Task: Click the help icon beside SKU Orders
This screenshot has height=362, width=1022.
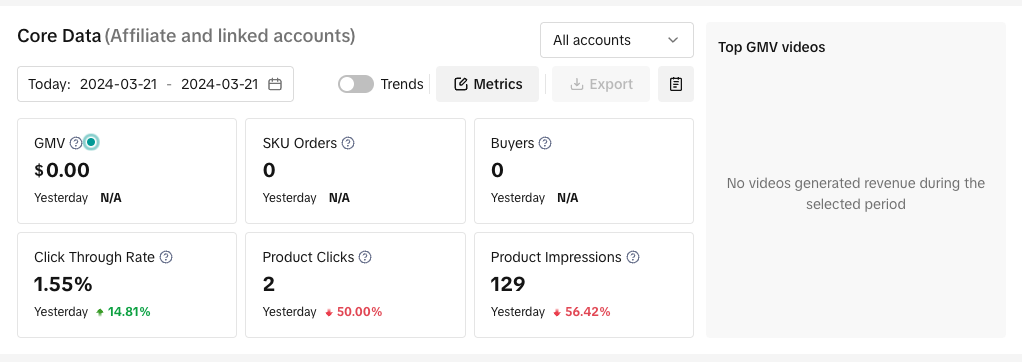Action: point(348,143)
